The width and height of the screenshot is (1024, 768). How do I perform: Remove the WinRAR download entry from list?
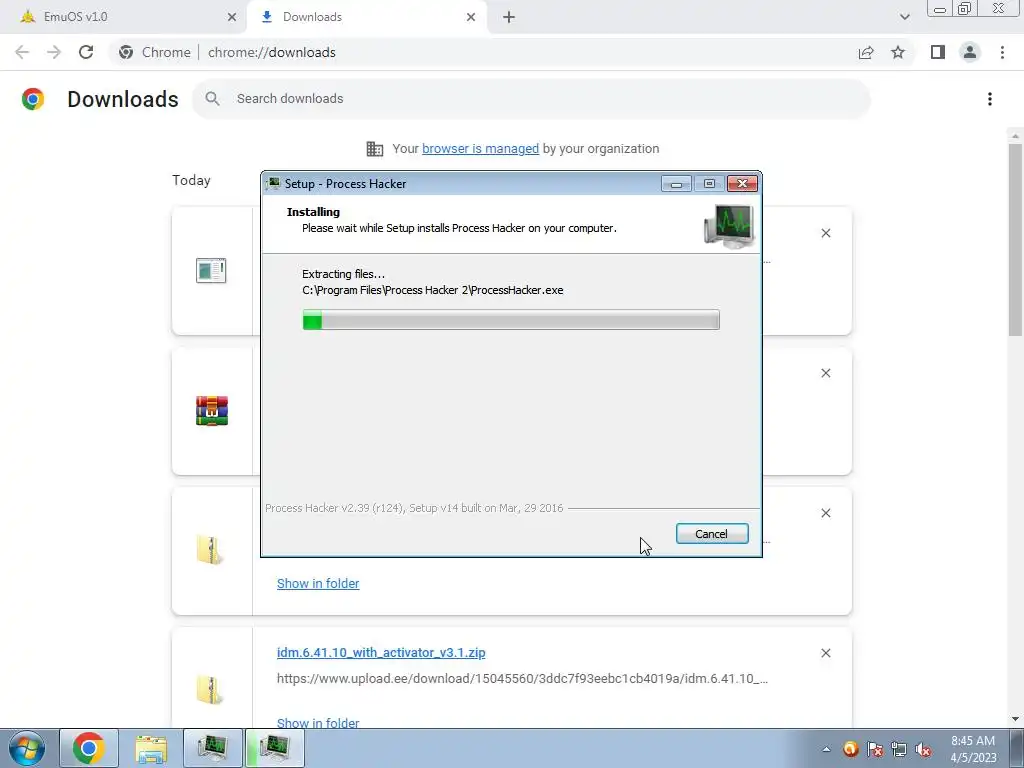coord(825,373)
